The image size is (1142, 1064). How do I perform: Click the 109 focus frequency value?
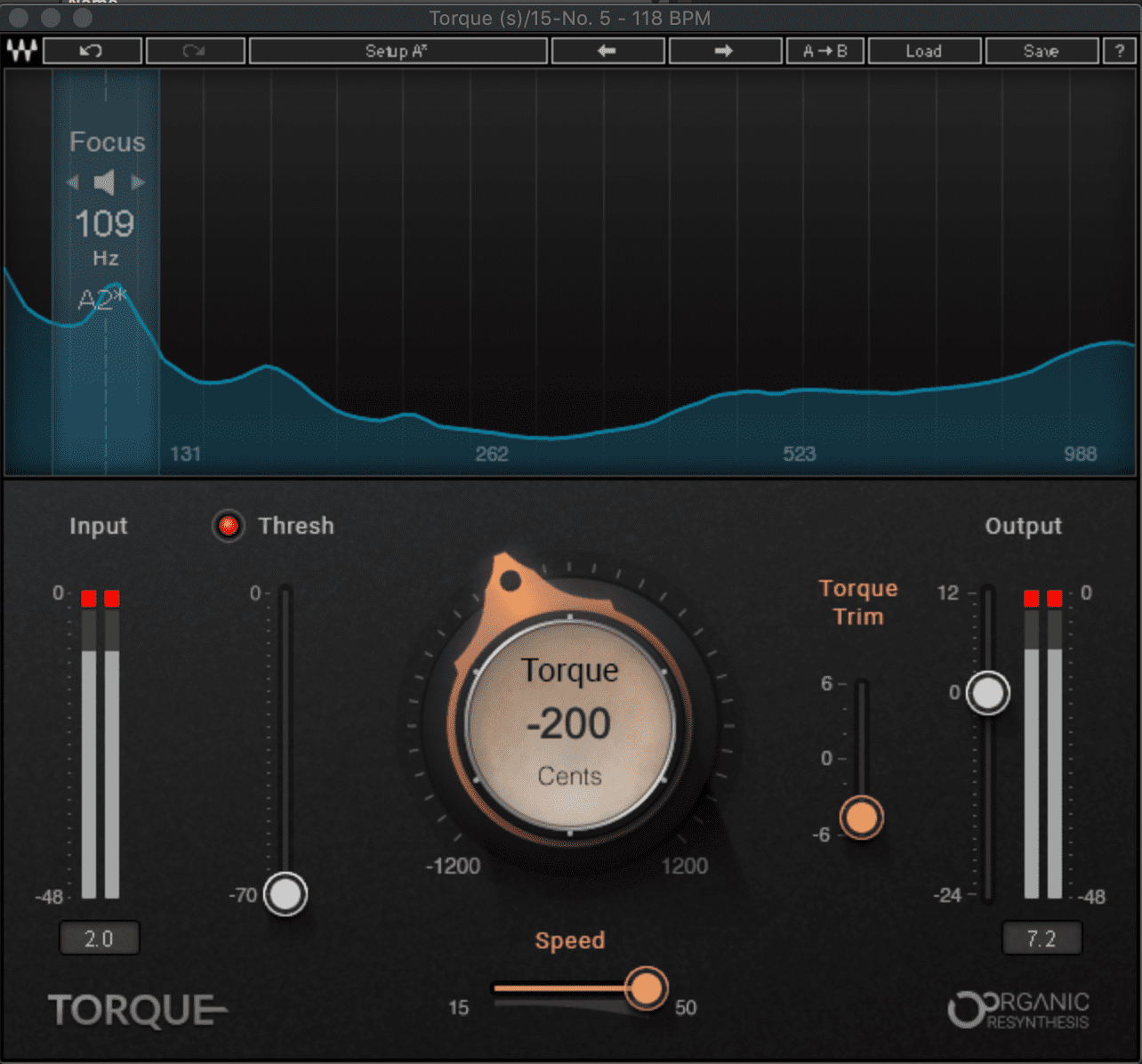tap(105, 223)
